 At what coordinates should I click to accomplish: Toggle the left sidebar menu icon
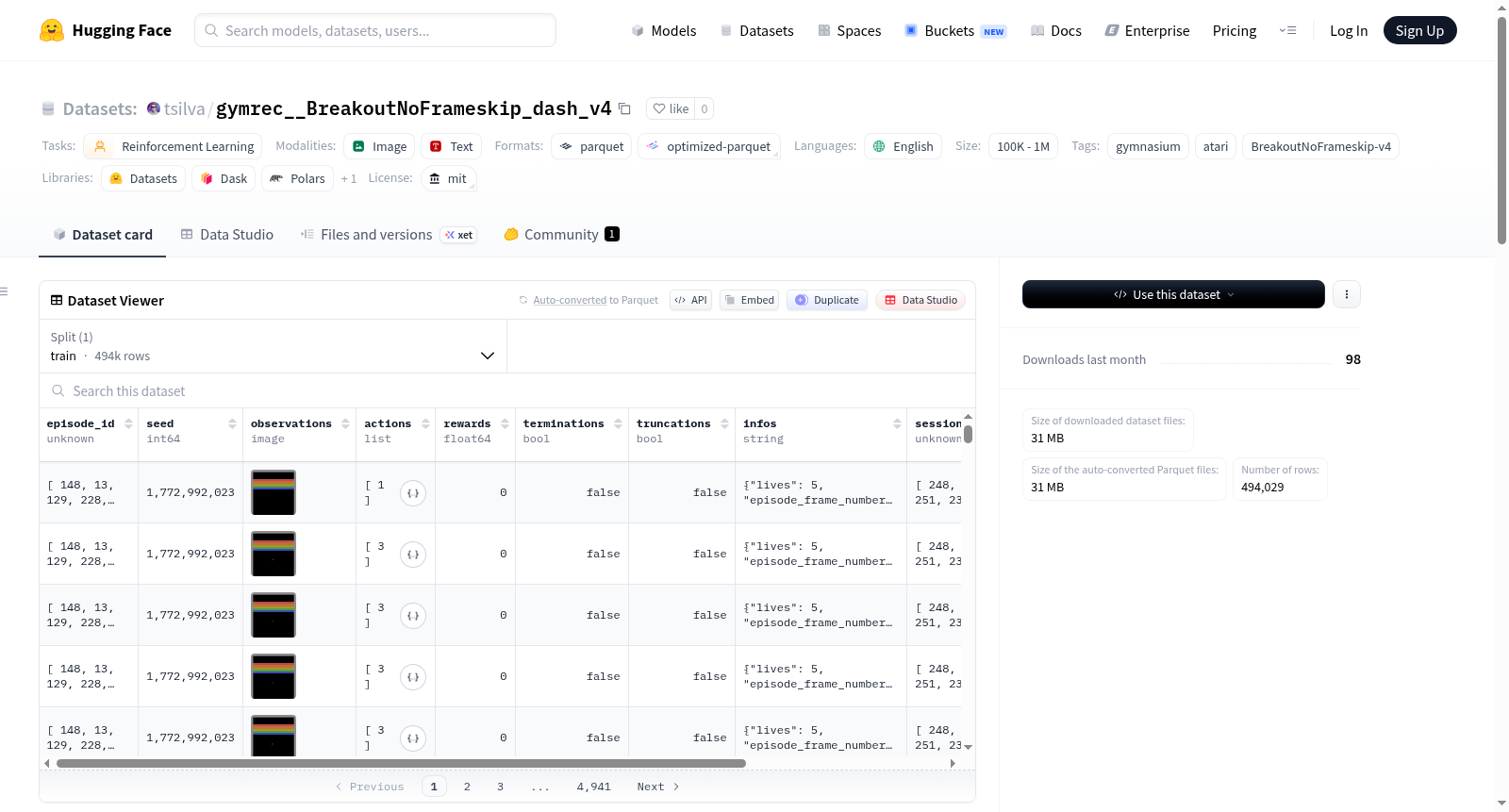click(5, 291)
